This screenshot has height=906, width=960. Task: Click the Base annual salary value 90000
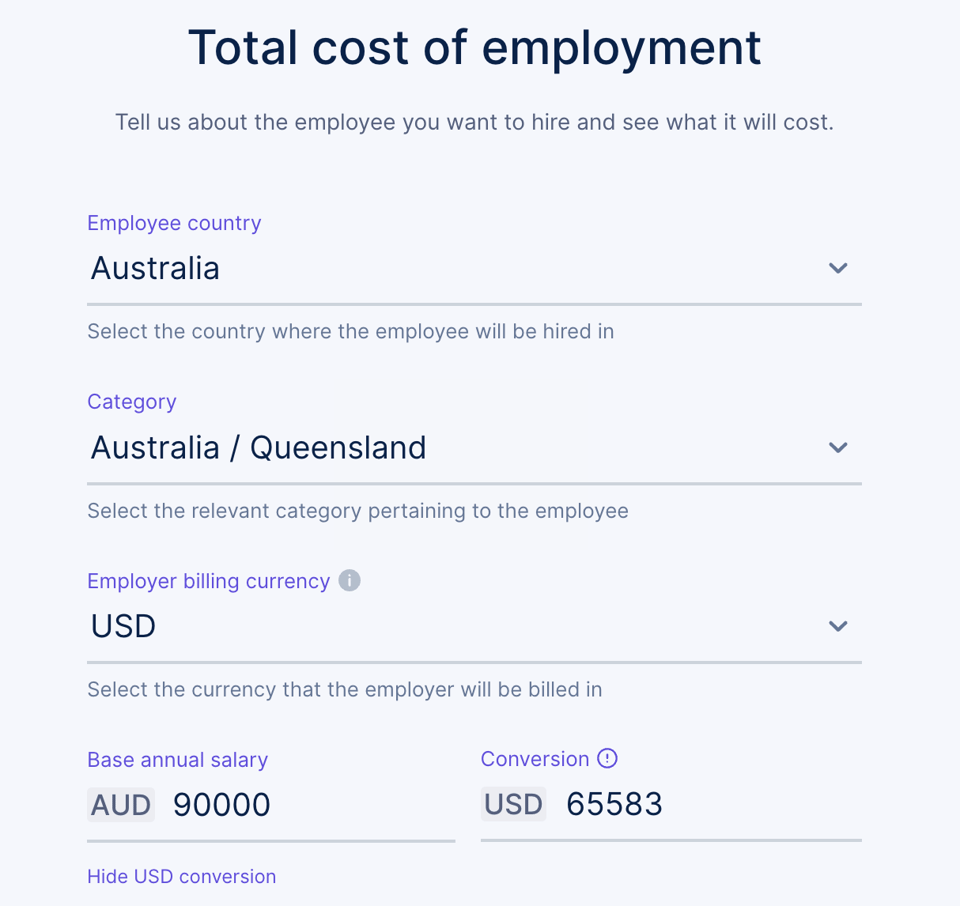(221, 804)
